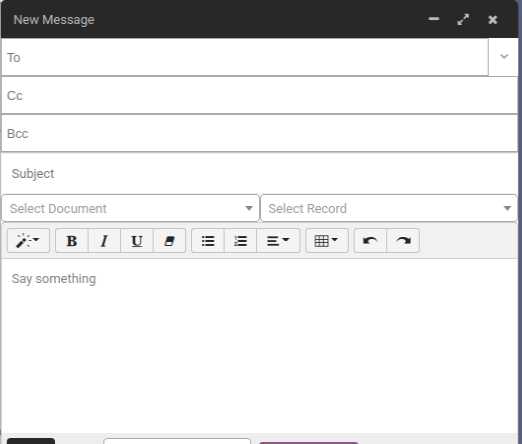Insert an unordered bullet list
This screenshot has height=444, width=522.
208,240
